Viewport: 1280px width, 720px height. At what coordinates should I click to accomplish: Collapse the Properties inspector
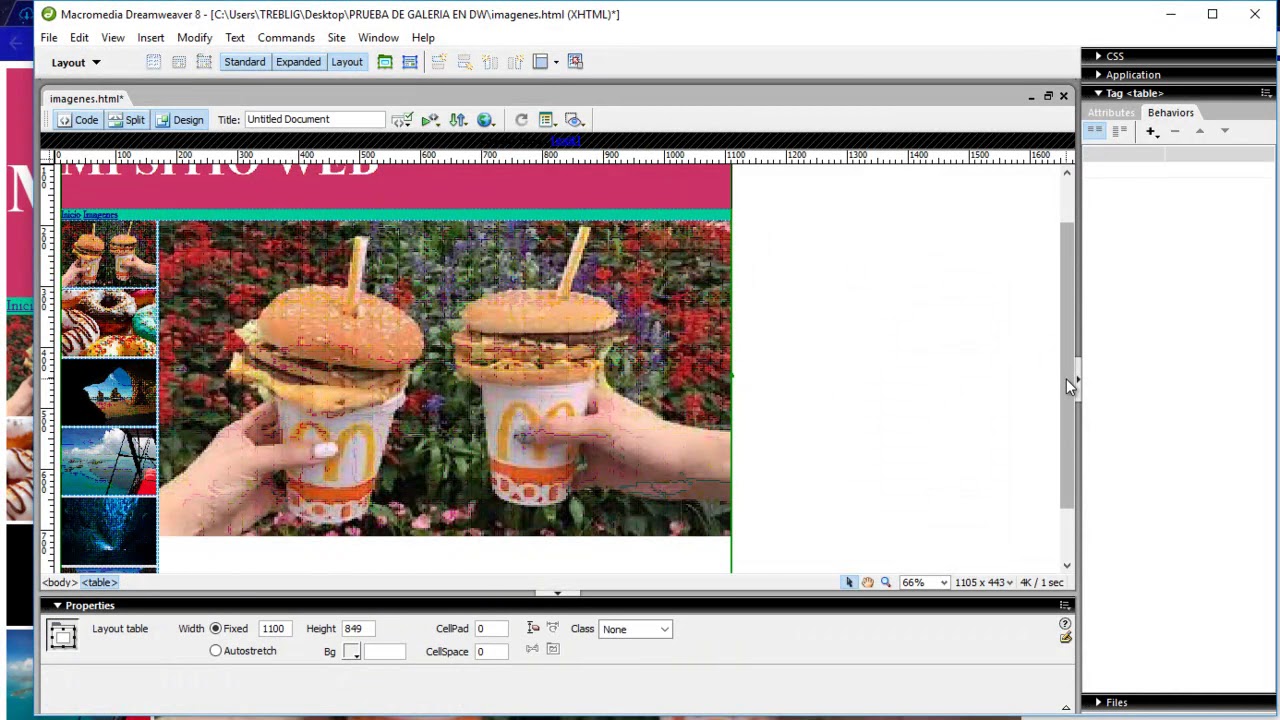(57, 606)
